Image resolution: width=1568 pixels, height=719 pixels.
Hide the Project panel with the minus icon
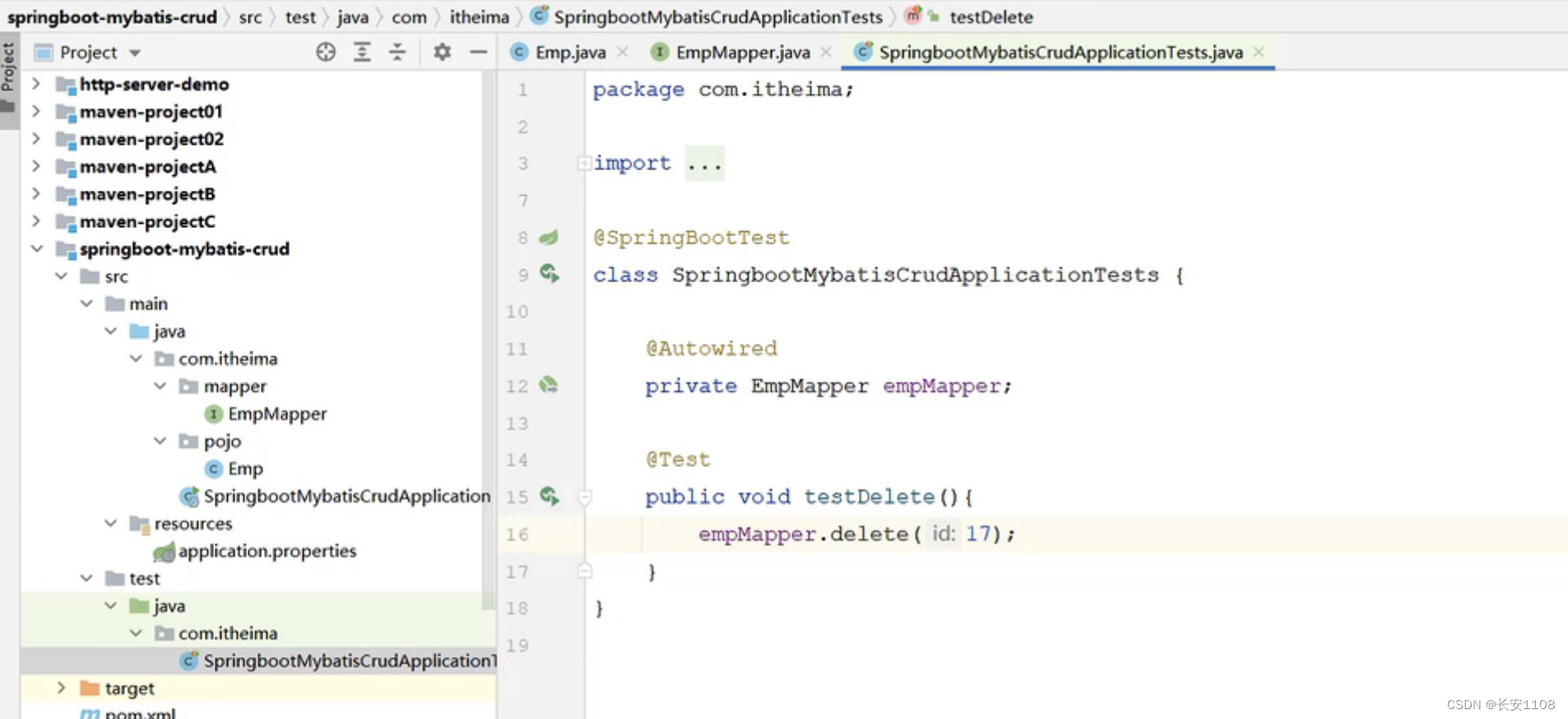coord(478,52)
